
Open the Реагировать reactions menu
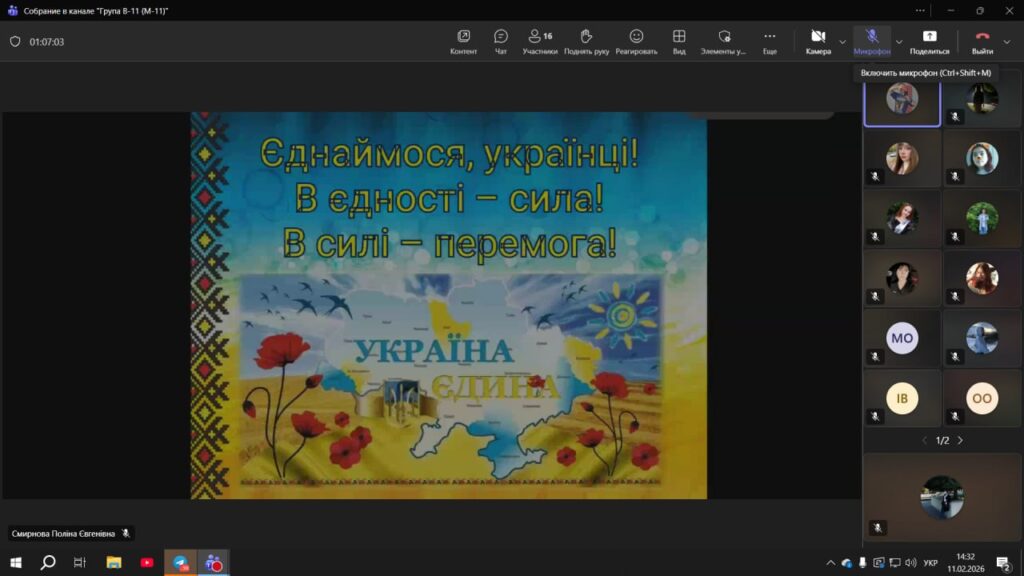coord(636,41)
